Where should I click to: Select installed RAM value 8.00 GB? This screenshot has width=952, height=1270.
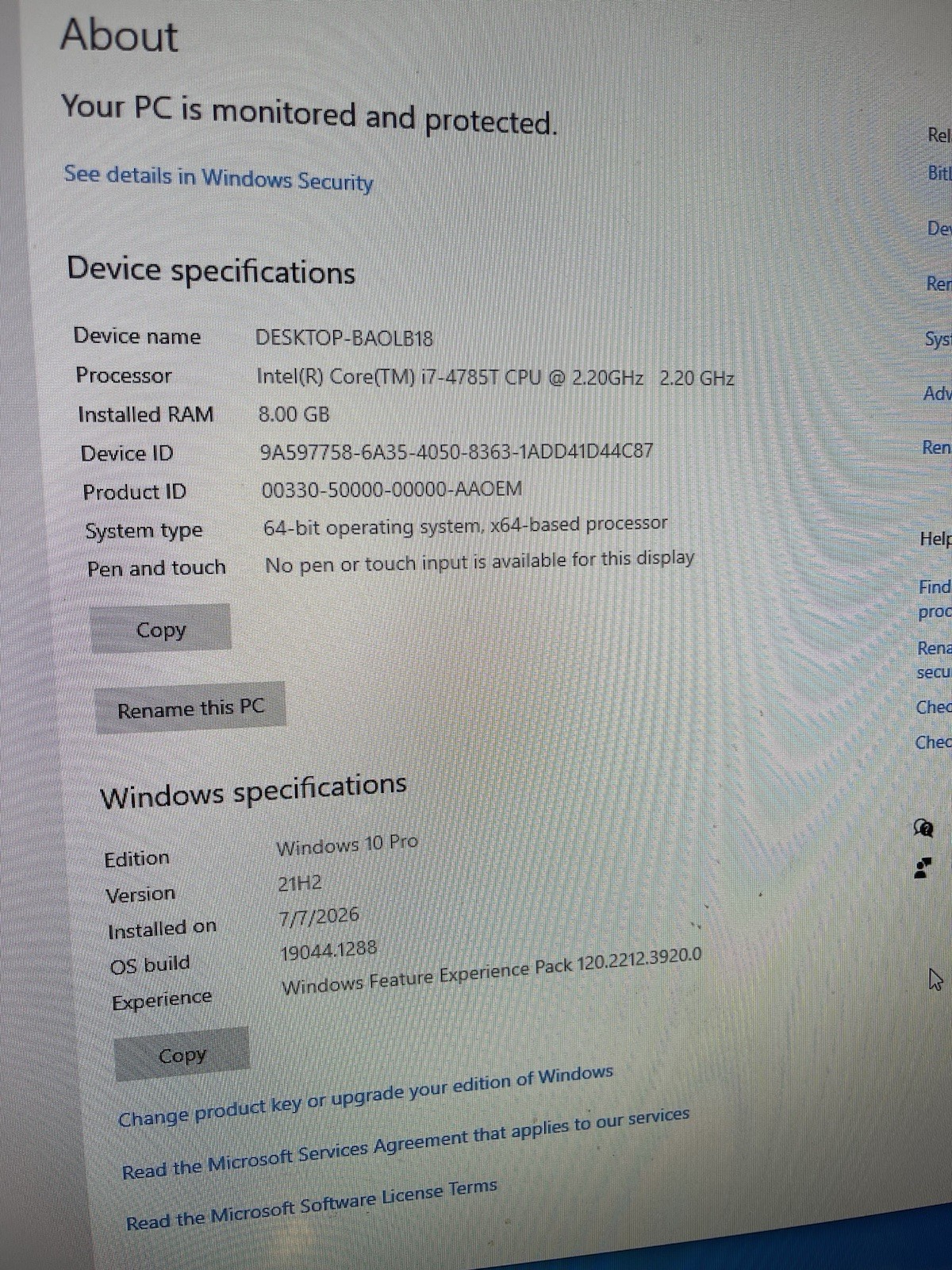tap(294, 414)
